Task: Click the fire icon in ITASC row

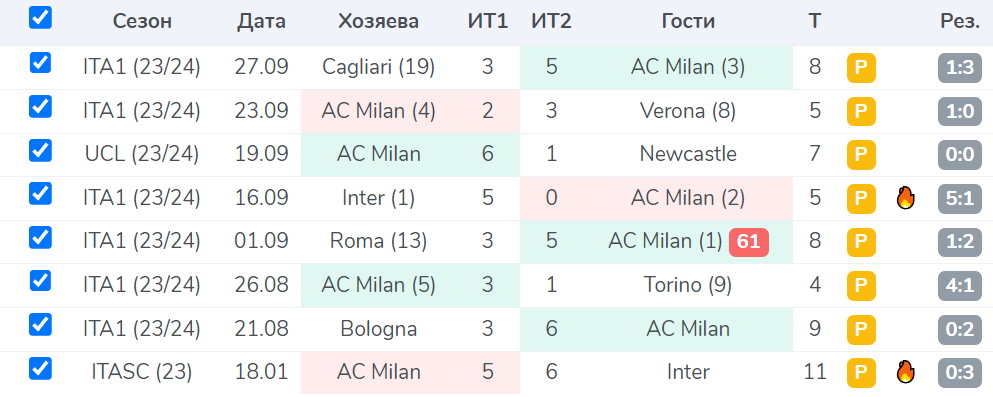Action: tap(906, 372)
